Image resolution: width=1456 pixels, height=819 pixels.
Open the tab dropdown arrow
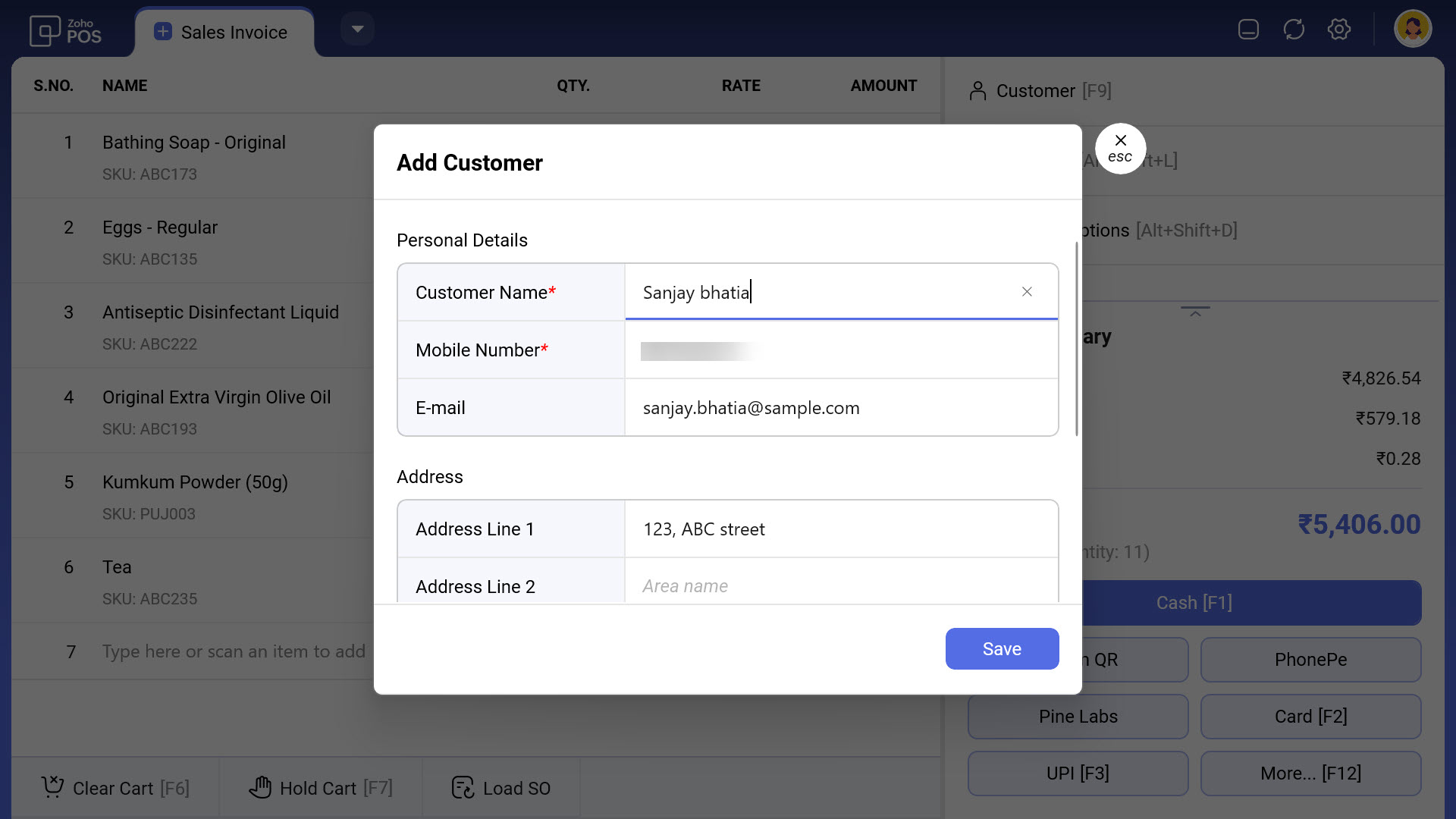click(x=357, y=30)
